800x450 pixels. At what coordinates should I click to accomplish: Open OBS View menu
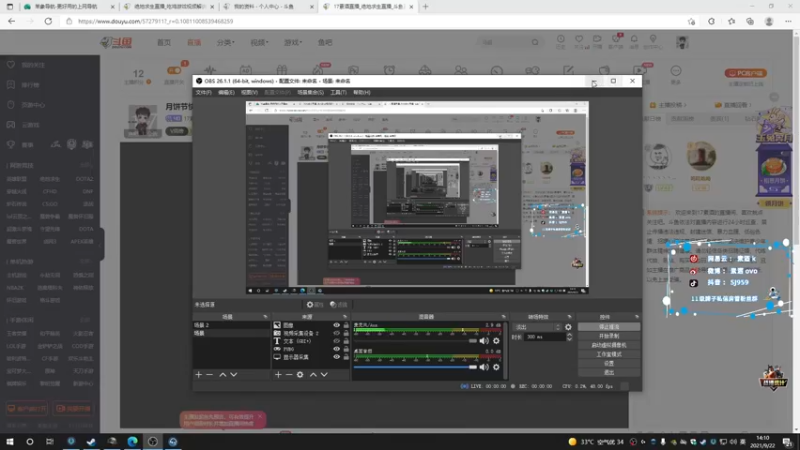coord(249,92)
